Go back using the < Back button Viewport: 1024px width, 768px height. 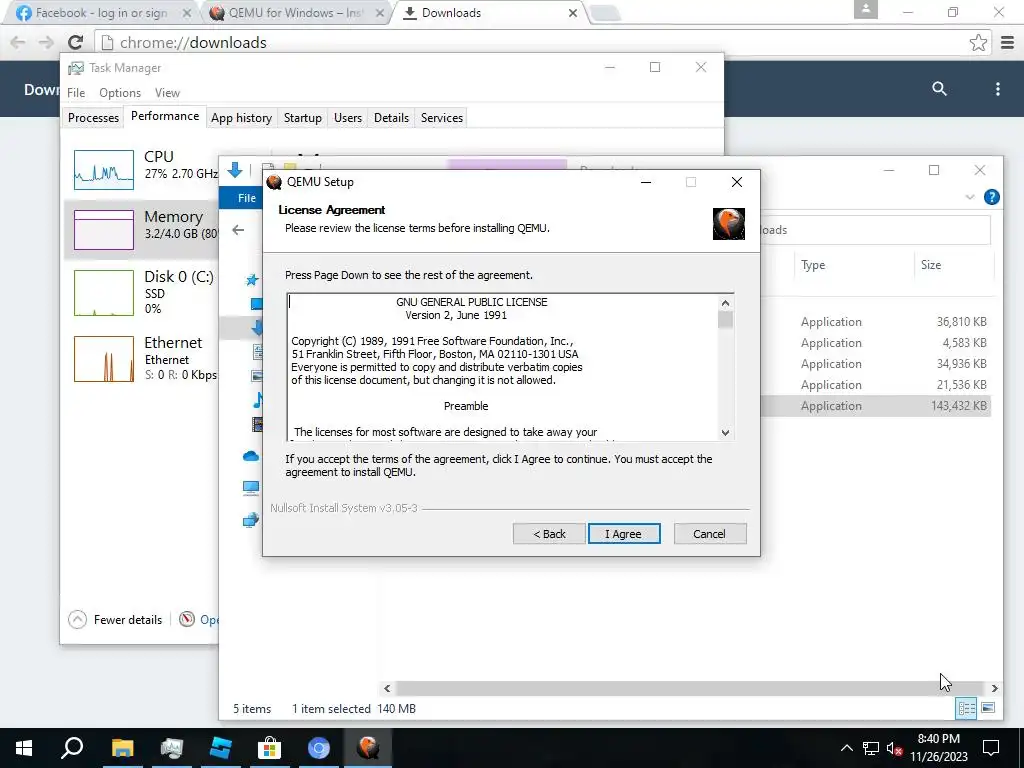(x=549, y=534)
